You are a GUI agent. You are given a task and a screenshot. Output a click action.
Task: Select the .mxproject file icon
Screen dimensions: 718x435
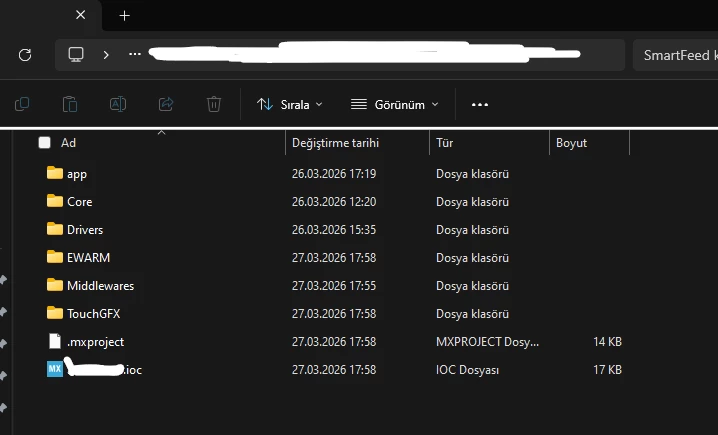55,341
